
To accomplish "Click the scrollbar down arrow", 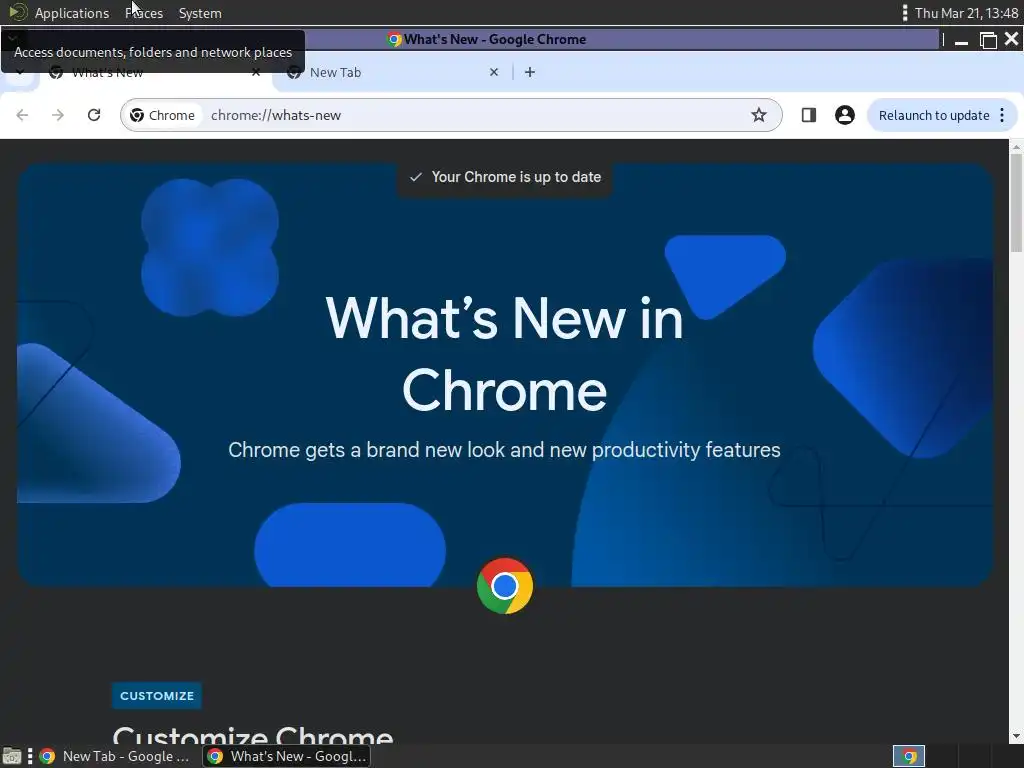I will tap(1016, 736).
